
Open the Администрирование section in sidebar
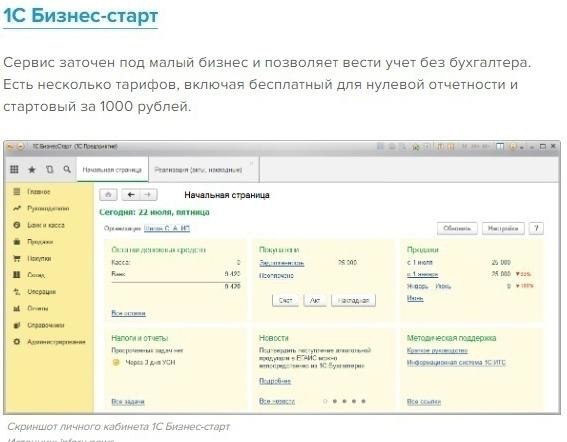pos(49,341)
